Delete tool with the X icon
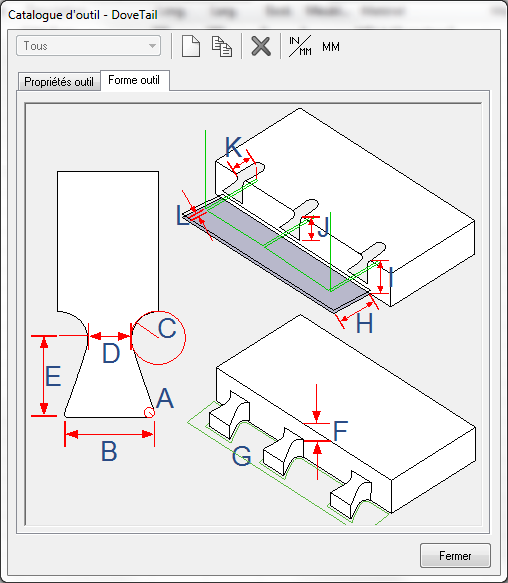This screenshot has height=583, width=508. tap(261, 46)
